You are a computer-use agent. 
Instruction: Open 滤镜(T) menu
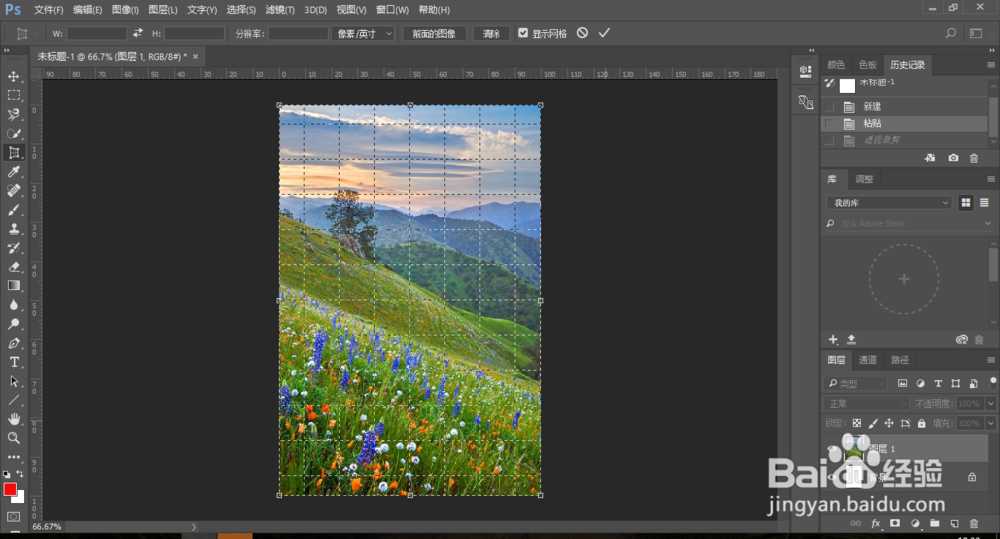click(x=280, y=10)
